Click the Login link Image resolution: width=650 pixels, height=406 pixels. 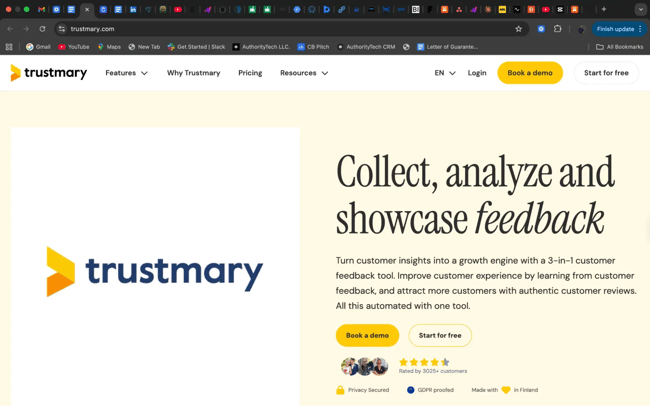[477, 73]
